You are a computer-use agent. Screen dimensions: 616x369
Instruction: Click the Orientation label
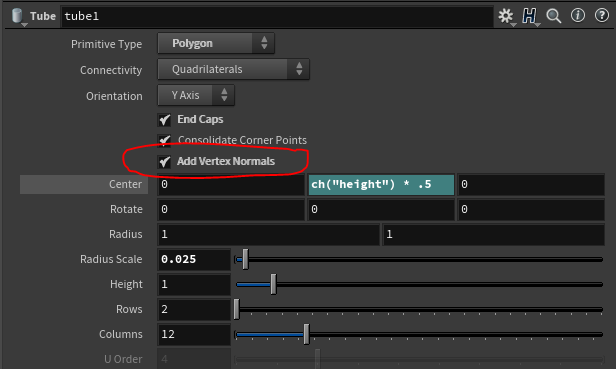(x=114, y=96)
